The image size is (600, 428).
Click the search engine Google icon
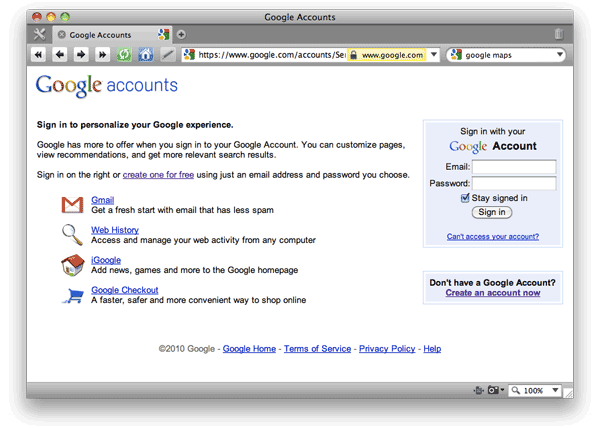point(456,55)
